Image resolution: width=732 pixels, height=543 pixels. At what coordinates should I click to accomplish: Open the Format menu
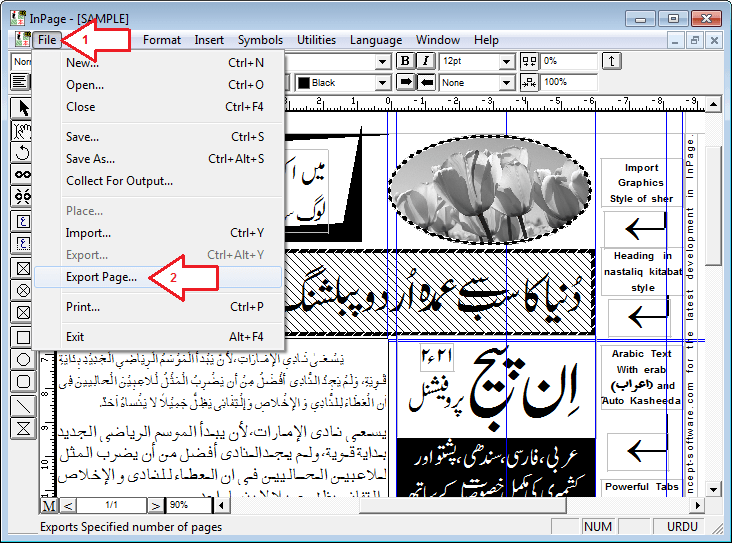click(x=162, y=40)
